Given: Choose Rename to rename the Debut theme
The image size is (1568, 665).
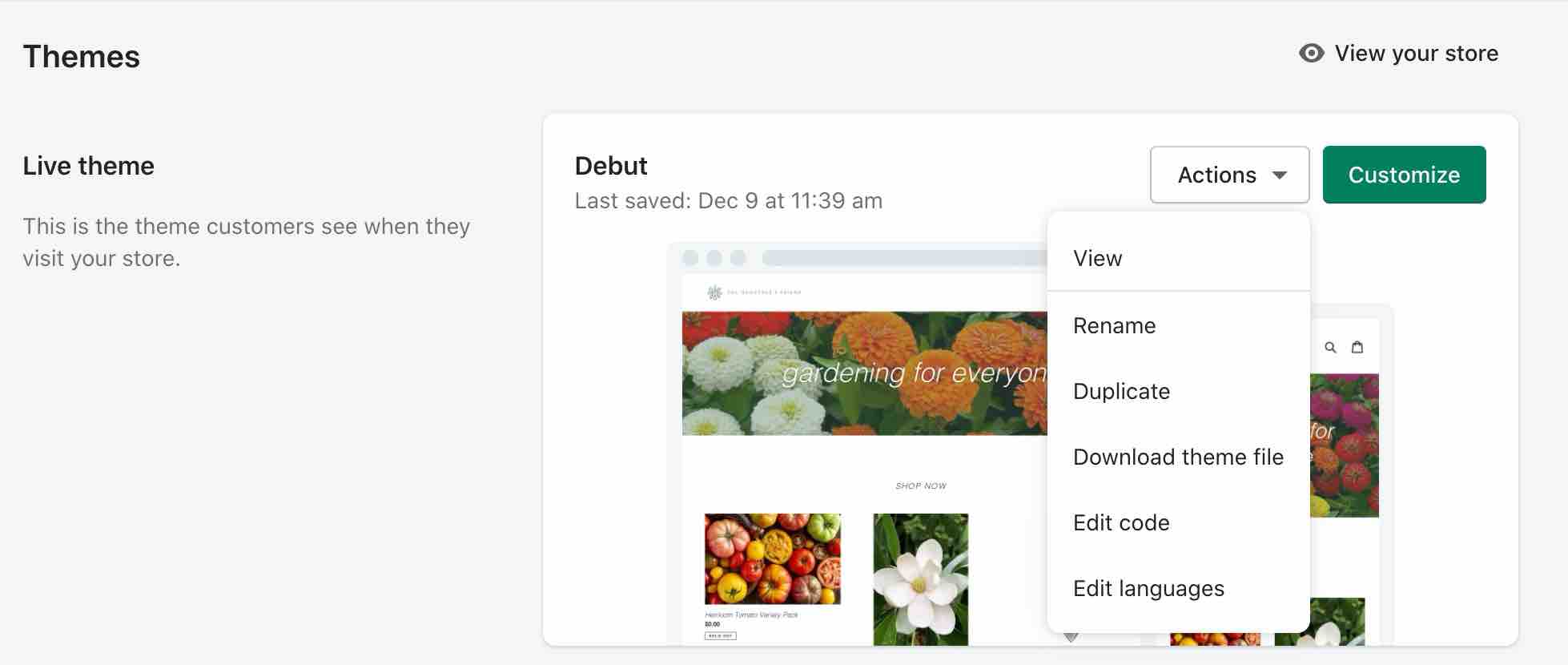Looking at the screenshot, I should tap(1114, 325).
